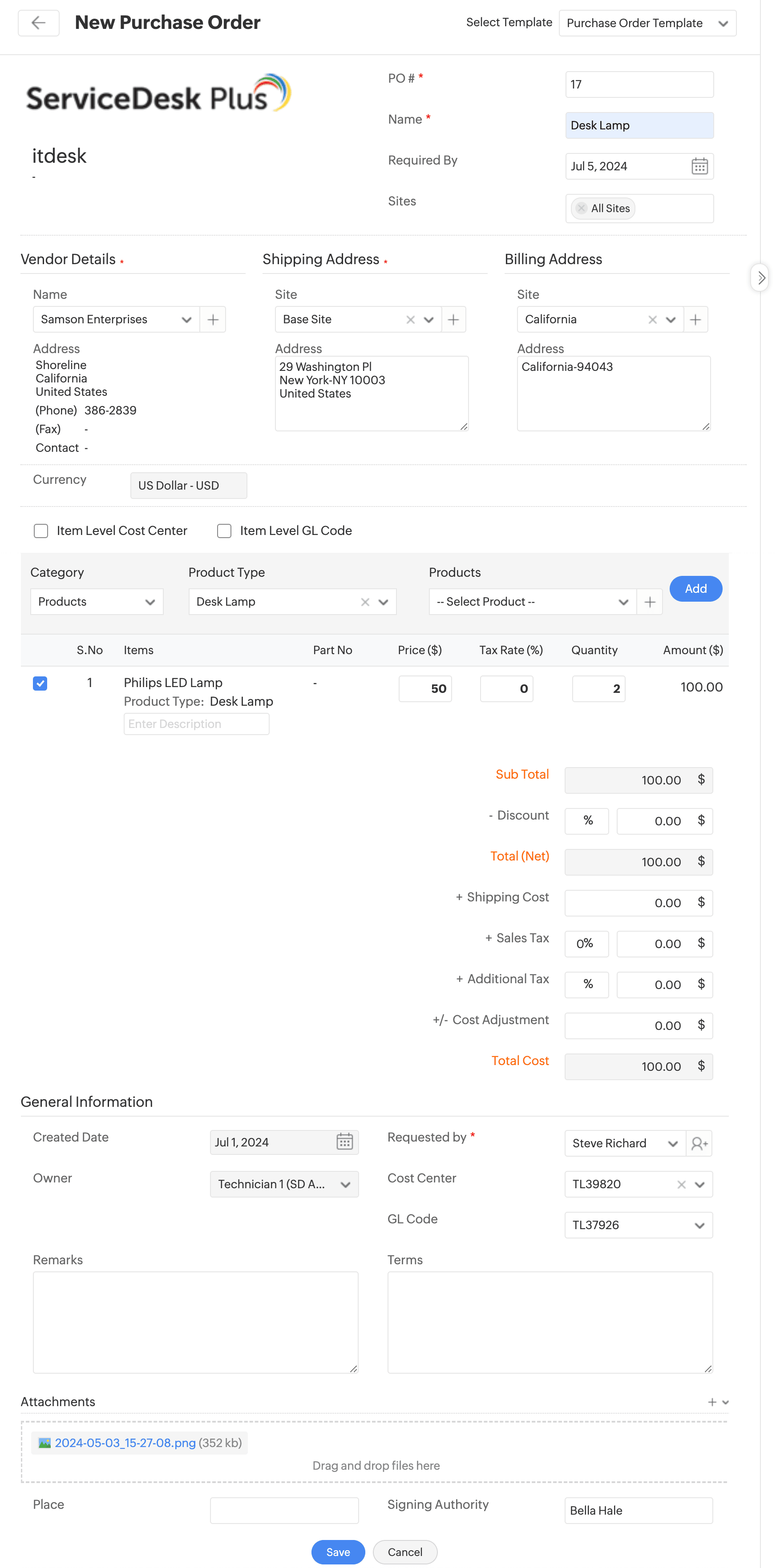Enable Item Level Cost Center checkbox

click(x=41, y=531)
